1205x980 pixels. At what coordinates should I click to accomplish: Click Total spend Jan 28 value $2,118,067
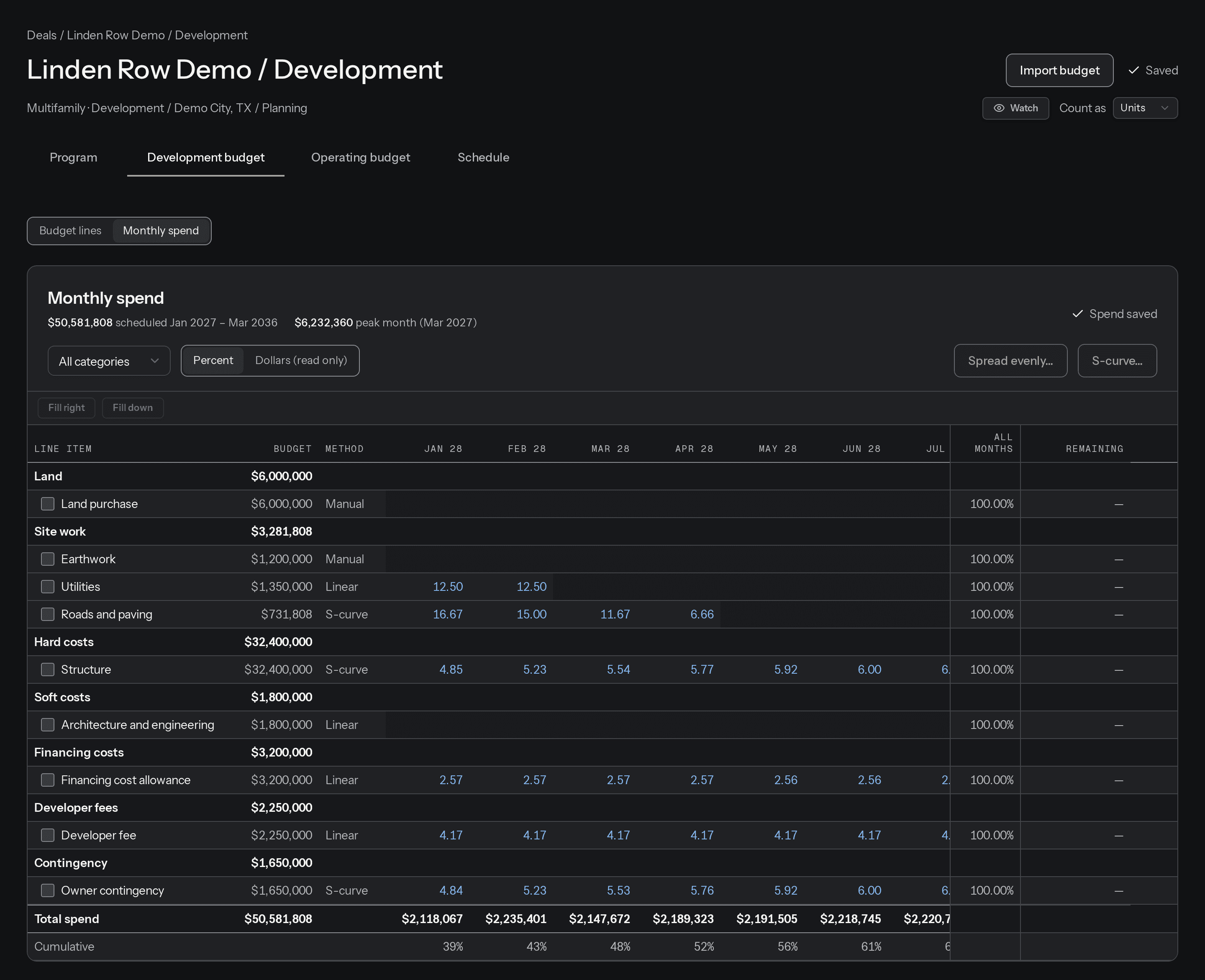432,919
